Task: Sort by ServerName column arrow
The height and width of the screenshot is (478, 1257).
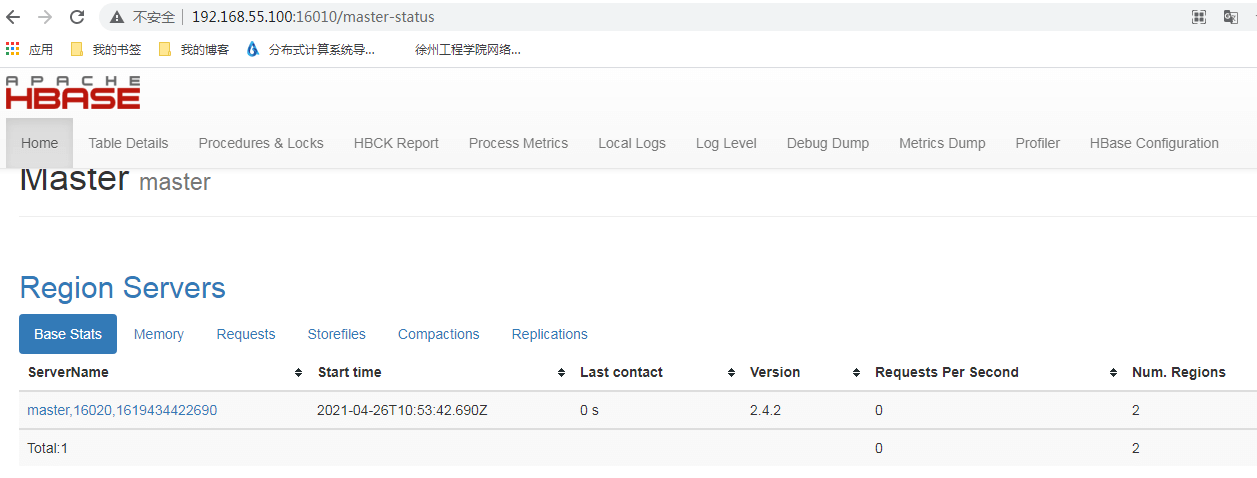Action: pos(298,372)
